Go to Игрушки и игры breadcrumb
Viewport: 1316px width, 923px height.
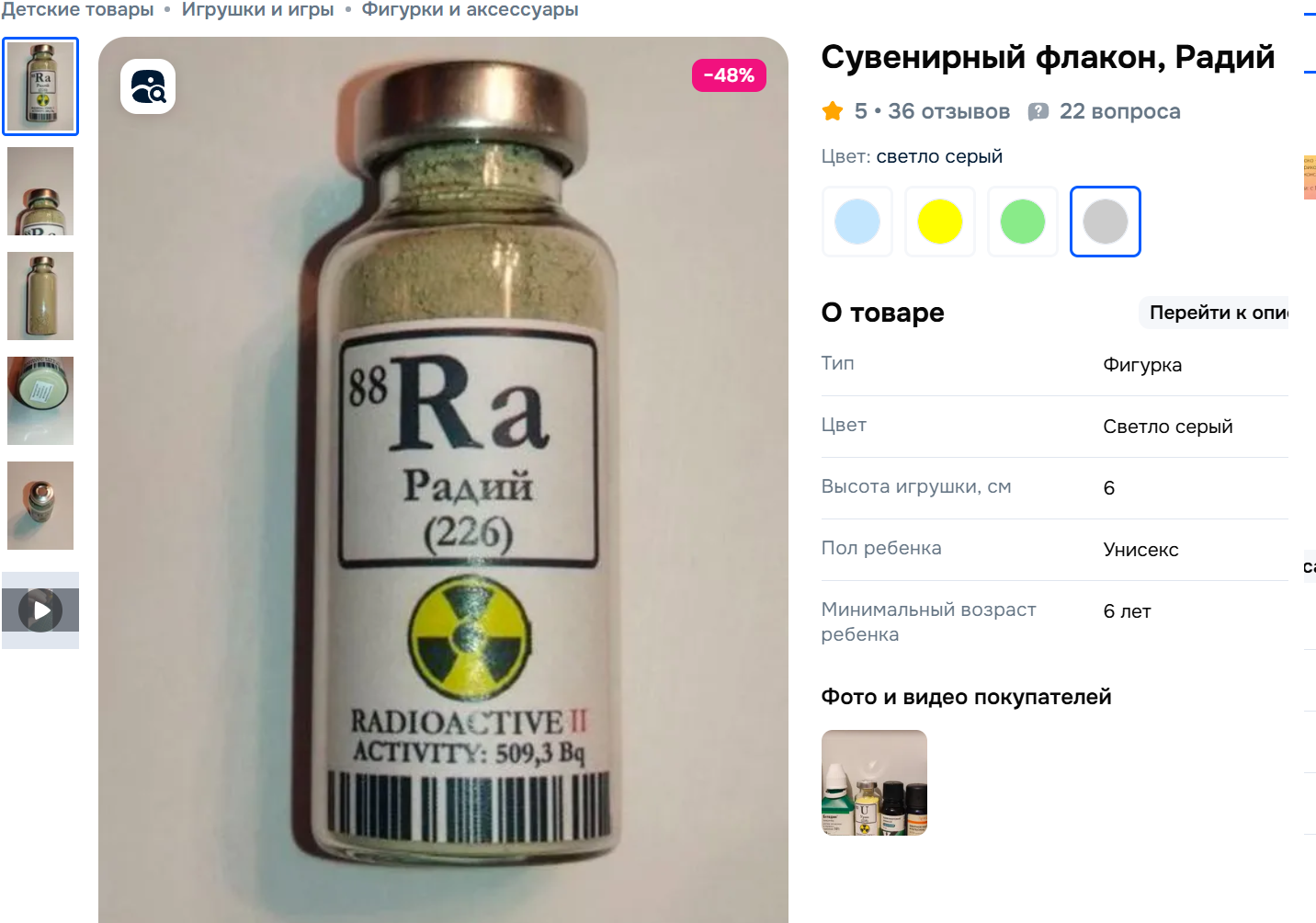tap(257, 9)
